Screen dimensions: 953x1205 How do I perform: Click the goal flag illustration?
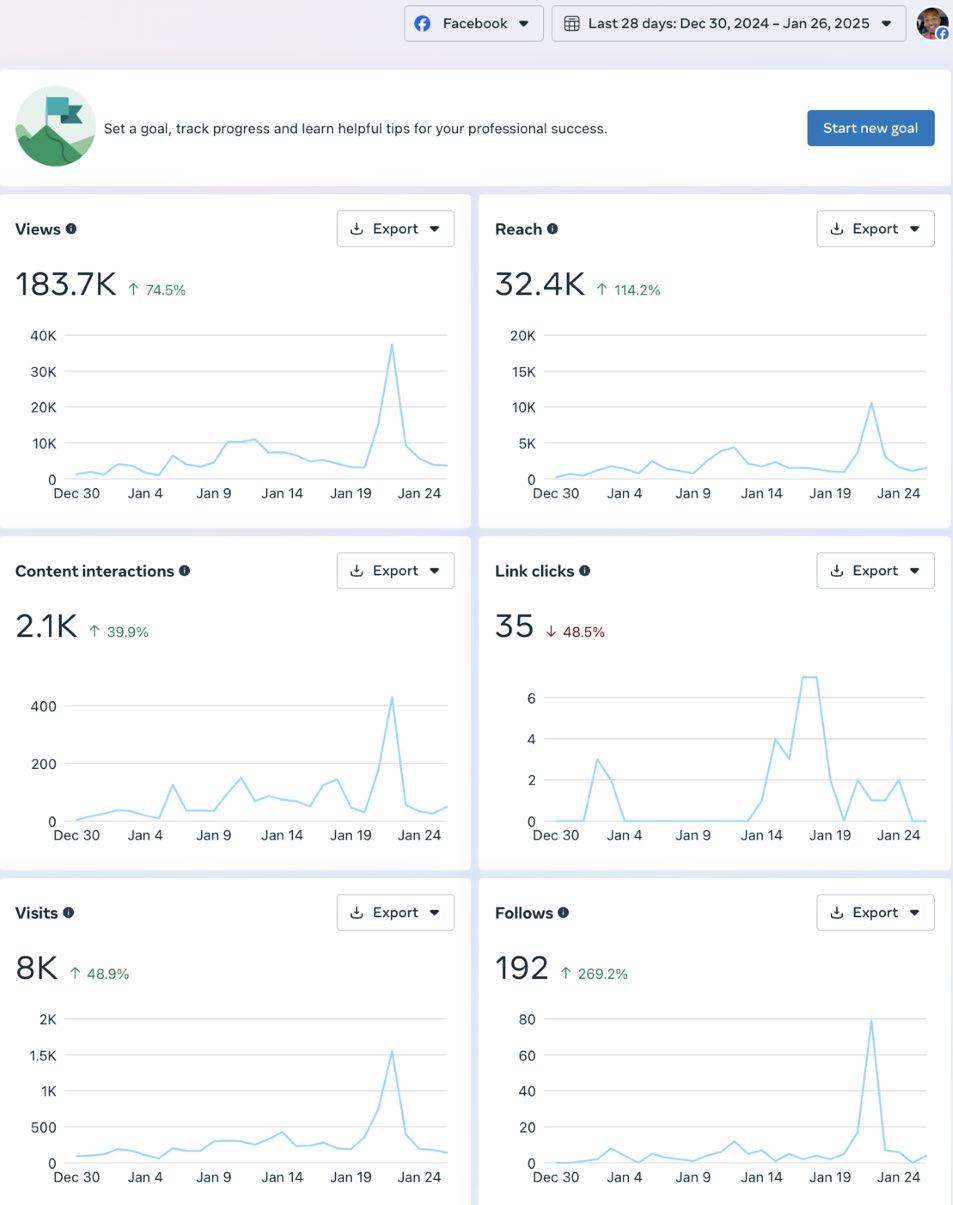coord(55,127)
